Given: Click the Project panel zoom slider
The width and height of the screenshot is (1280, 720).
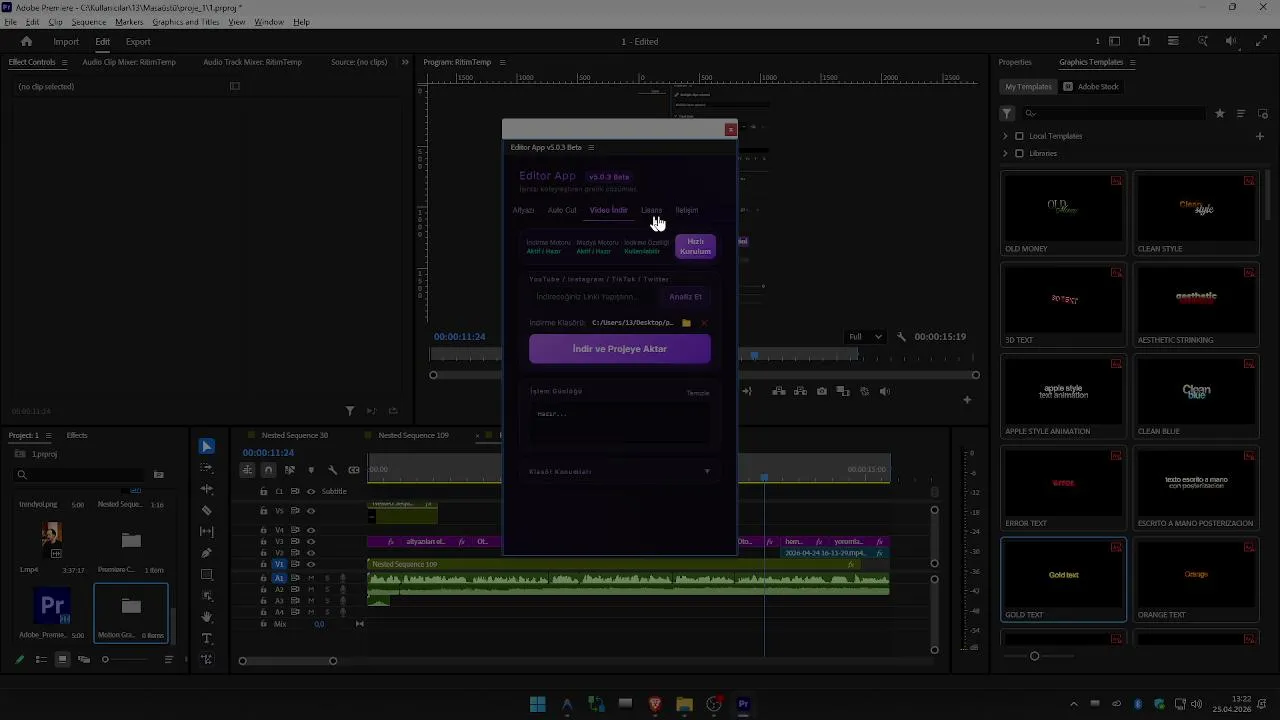Looking at the screenshot, I should (105, 659).
